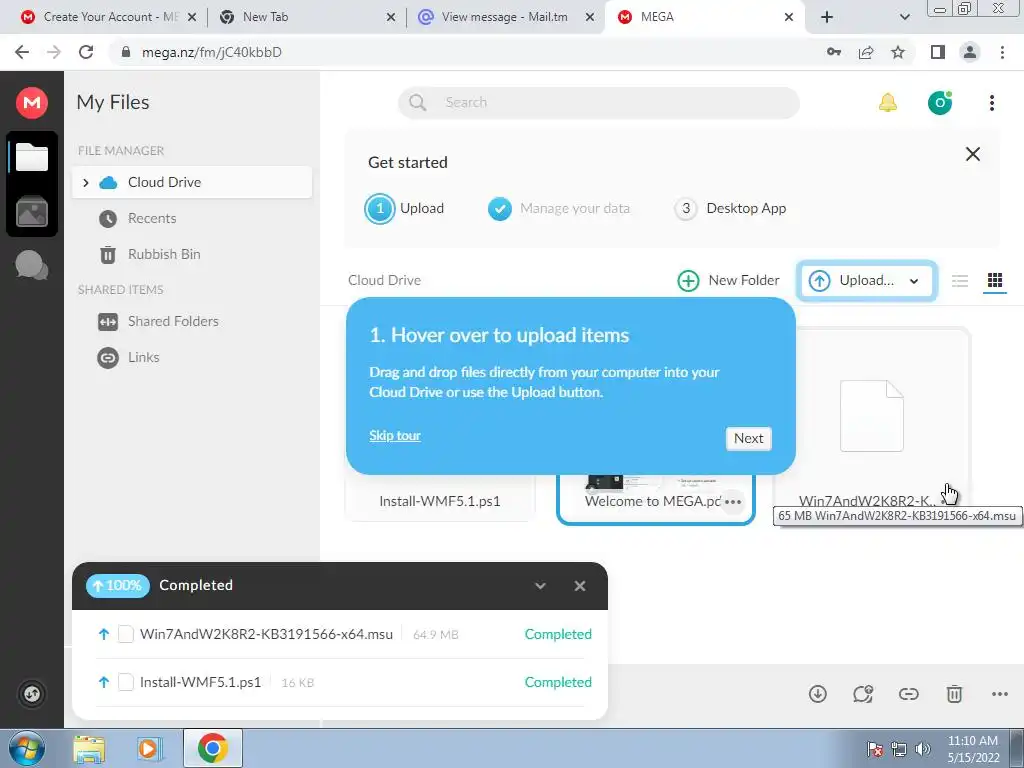Click the trash icon in bottom action bar
This screenshot has height=768, width=1024.
tap(954, 694)
